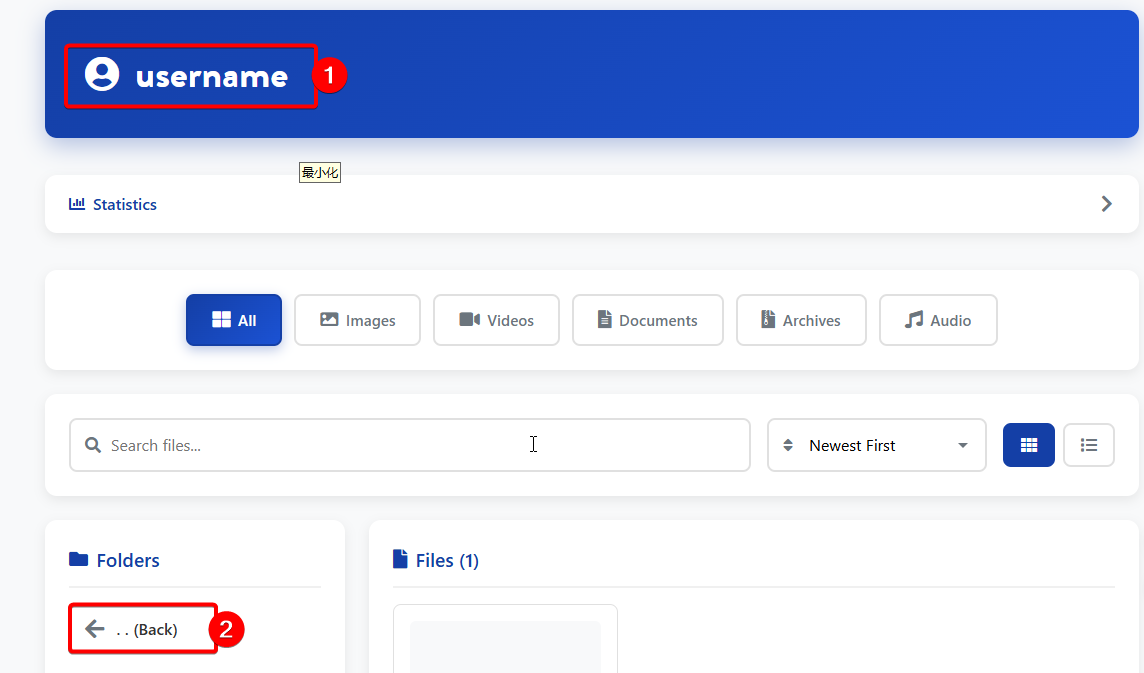This screenshot has height=673, width=1144.
Task: Click the Folders heading folder icon
Action: point(78,559)
